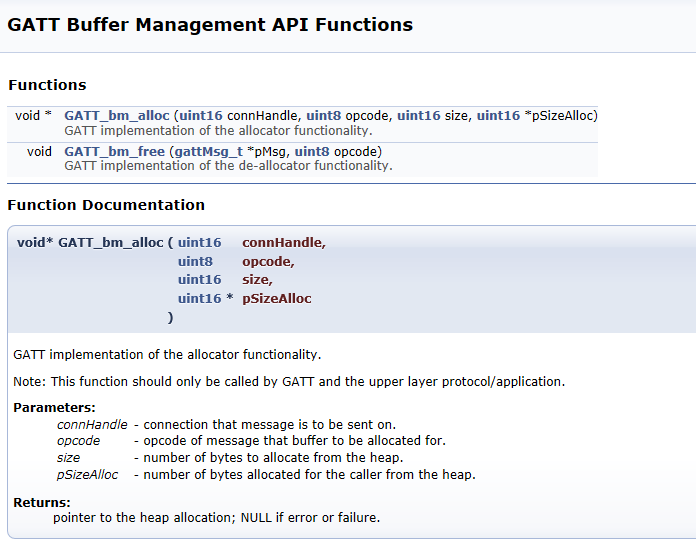
Task: Click the Functions section heading
Action: point(47,85)
